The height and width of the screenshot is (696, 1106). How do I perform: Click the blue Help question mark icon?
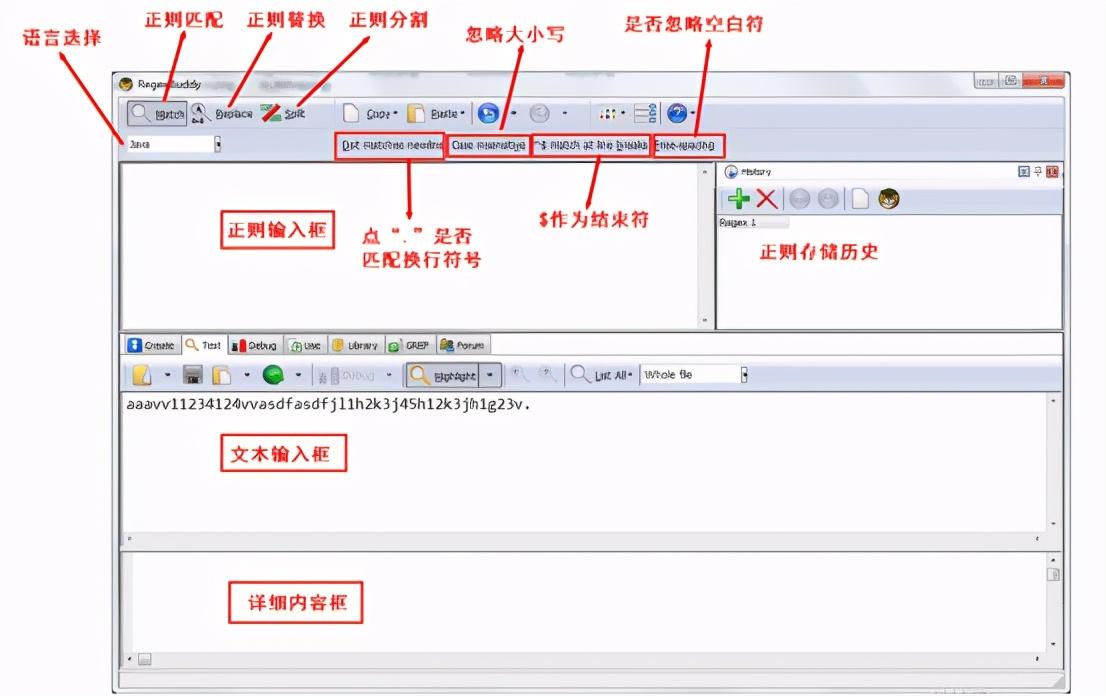677,114
